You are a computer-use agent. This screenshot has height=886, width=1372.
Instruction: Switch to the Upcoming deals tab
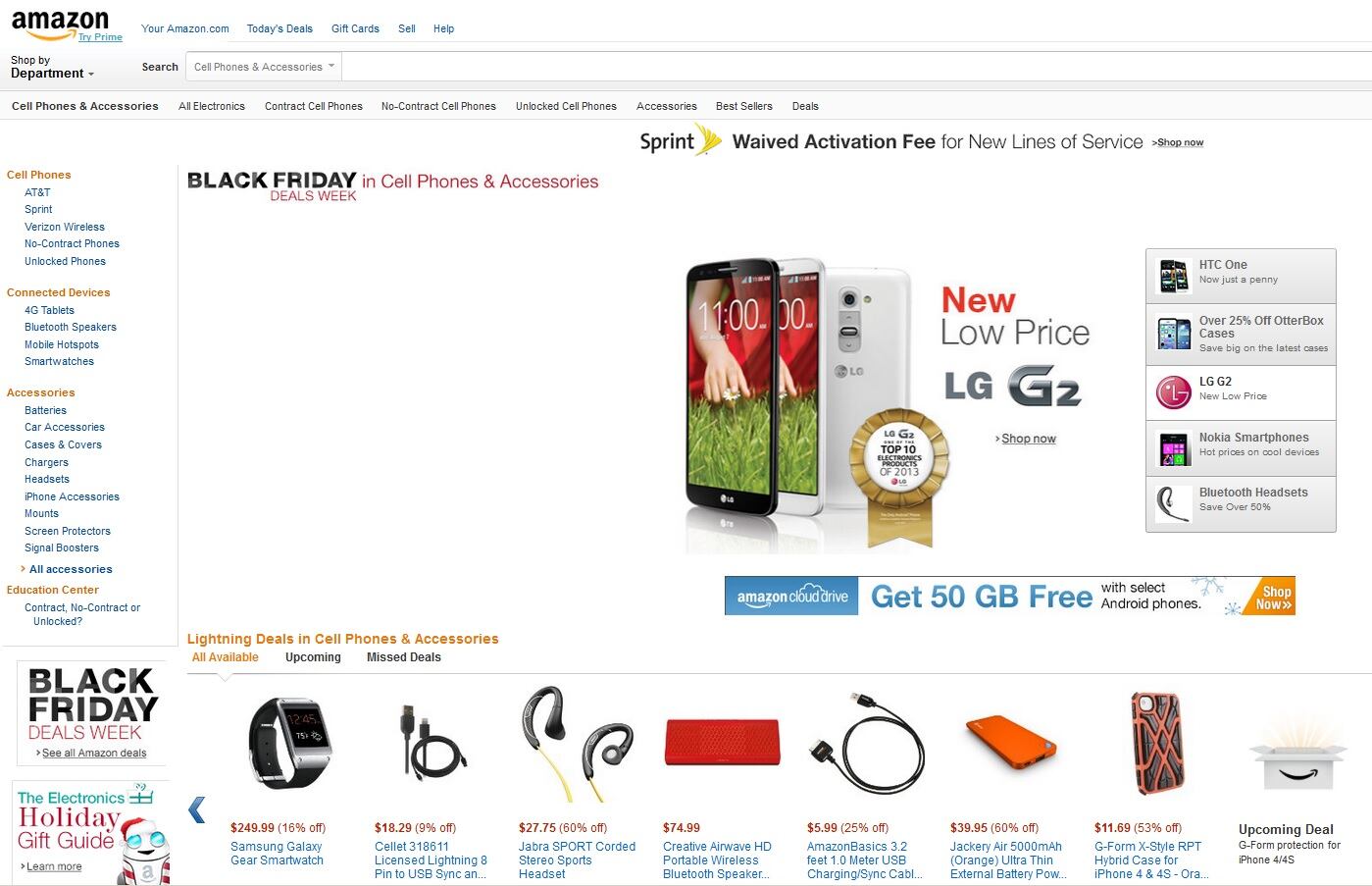click(x=313, y=657)
